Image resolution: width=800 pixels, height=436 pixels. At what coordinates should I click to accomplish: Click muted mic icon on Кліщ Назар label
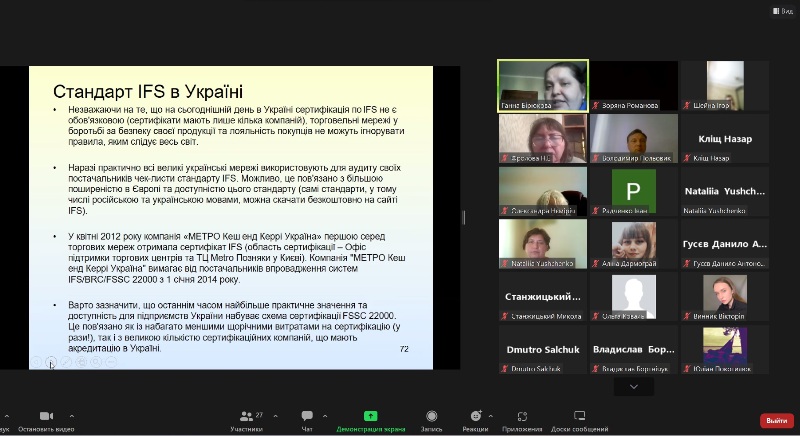pos(687,158)
